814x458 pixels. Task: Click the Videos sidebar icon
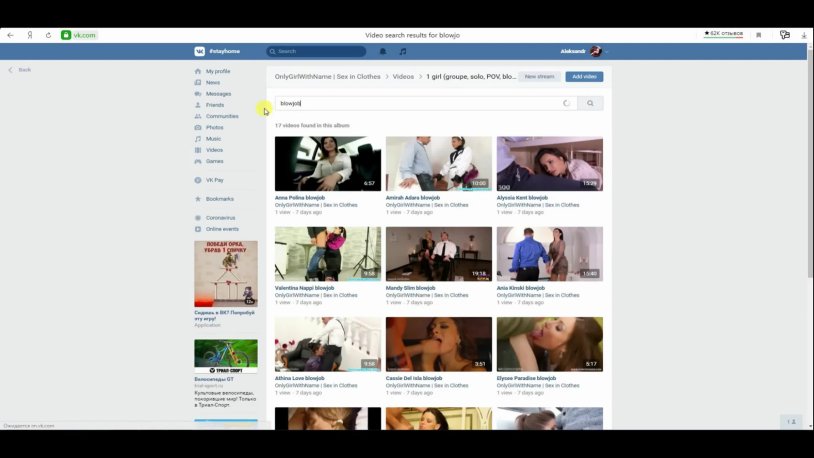click(198, 150)
